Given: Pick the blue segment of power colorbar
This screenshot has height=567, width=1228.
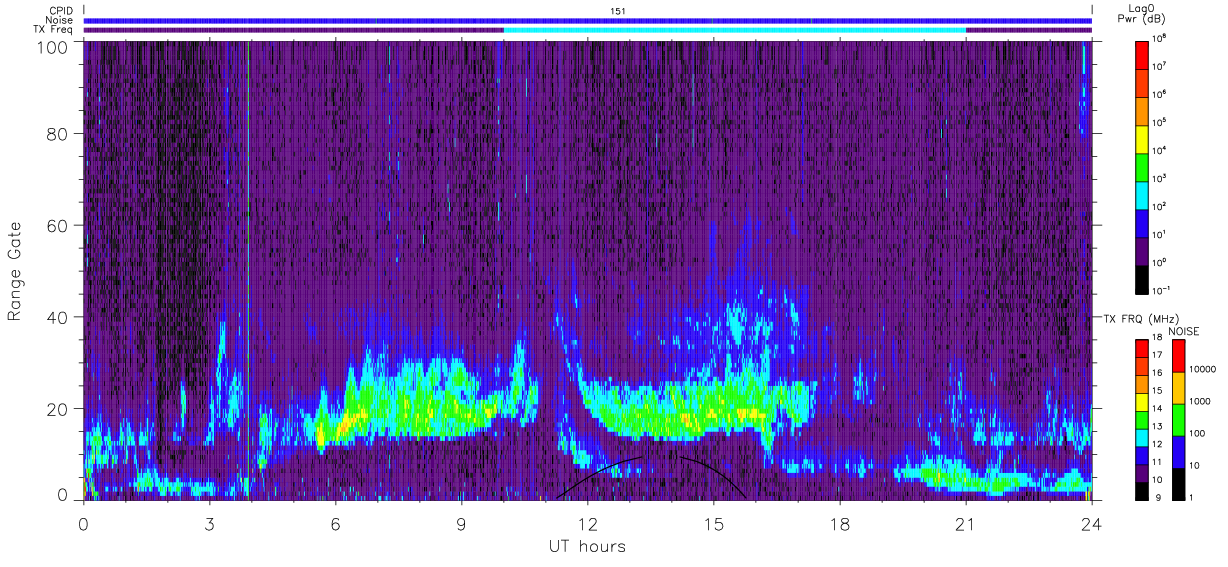Looking at the screenshot, I should pyautogui.click(x=1143, y=222).
